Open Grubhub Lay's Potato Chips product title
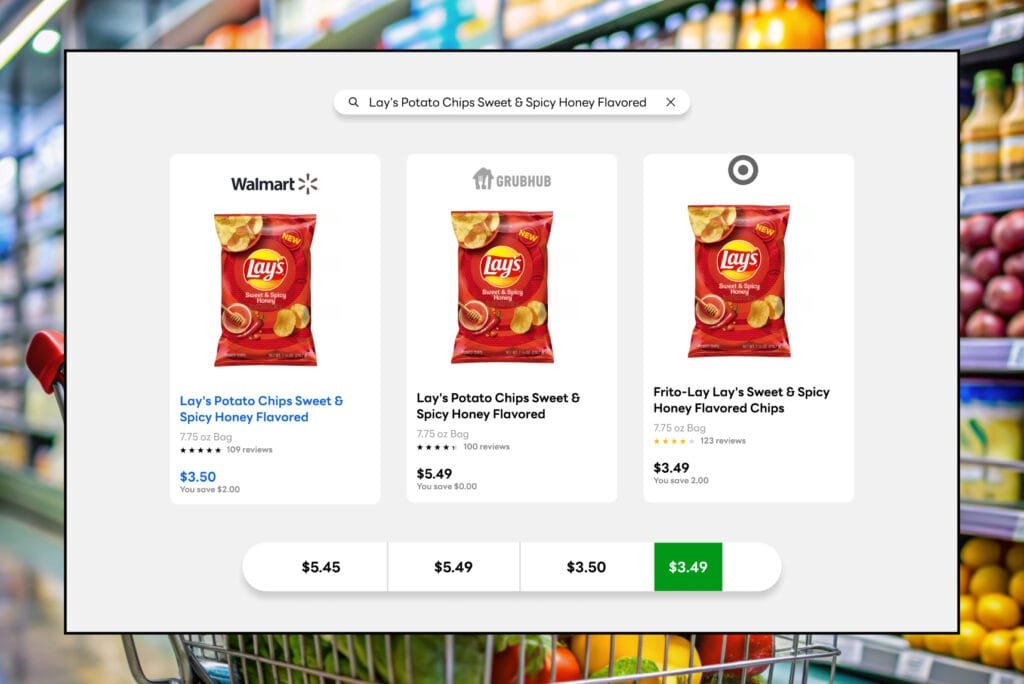The image size is (1024, 684). [498, 406]
